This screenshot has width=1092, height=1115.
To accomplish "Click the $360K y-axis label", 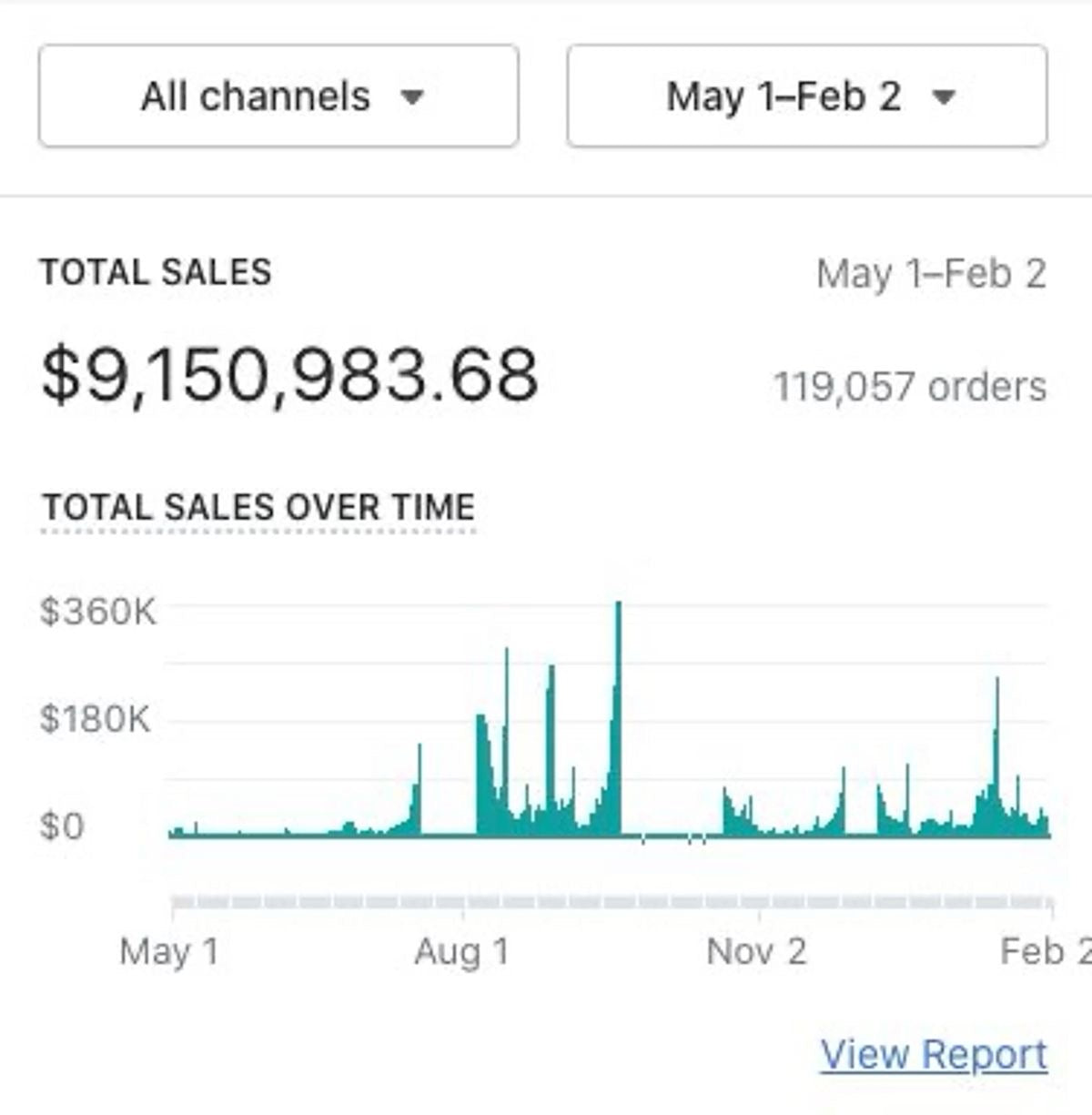I will click(x=100, y=611).
